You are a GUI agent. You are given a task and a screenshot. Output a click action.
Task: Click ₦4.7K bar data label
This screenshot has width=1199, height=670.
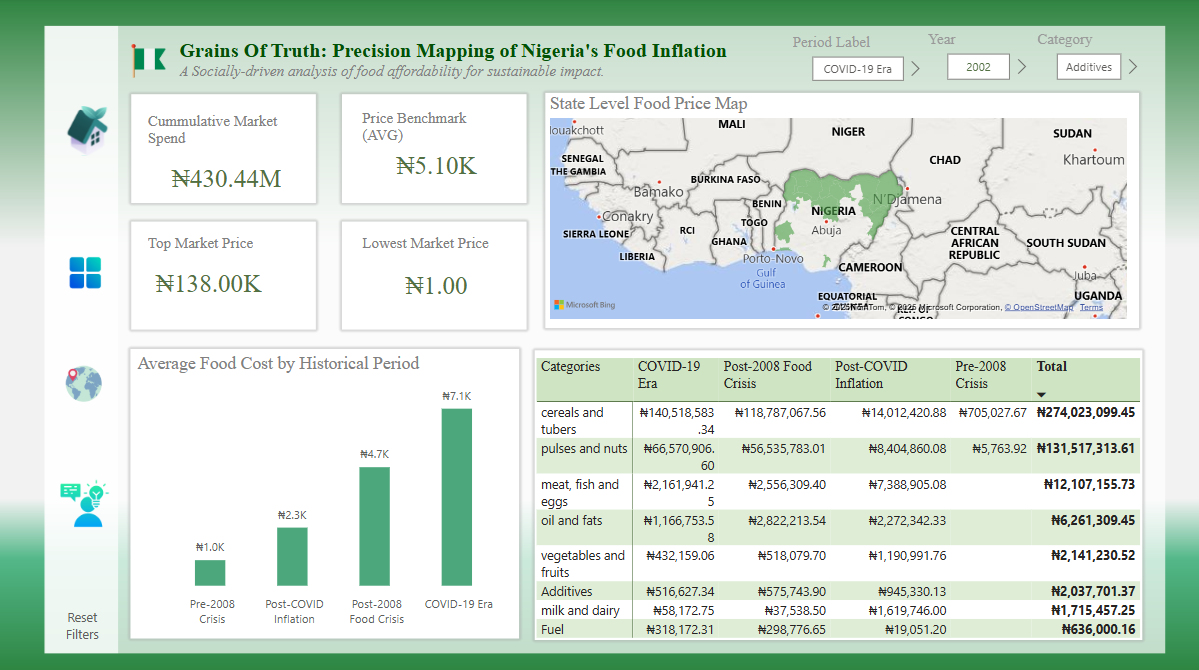(375, 454)
